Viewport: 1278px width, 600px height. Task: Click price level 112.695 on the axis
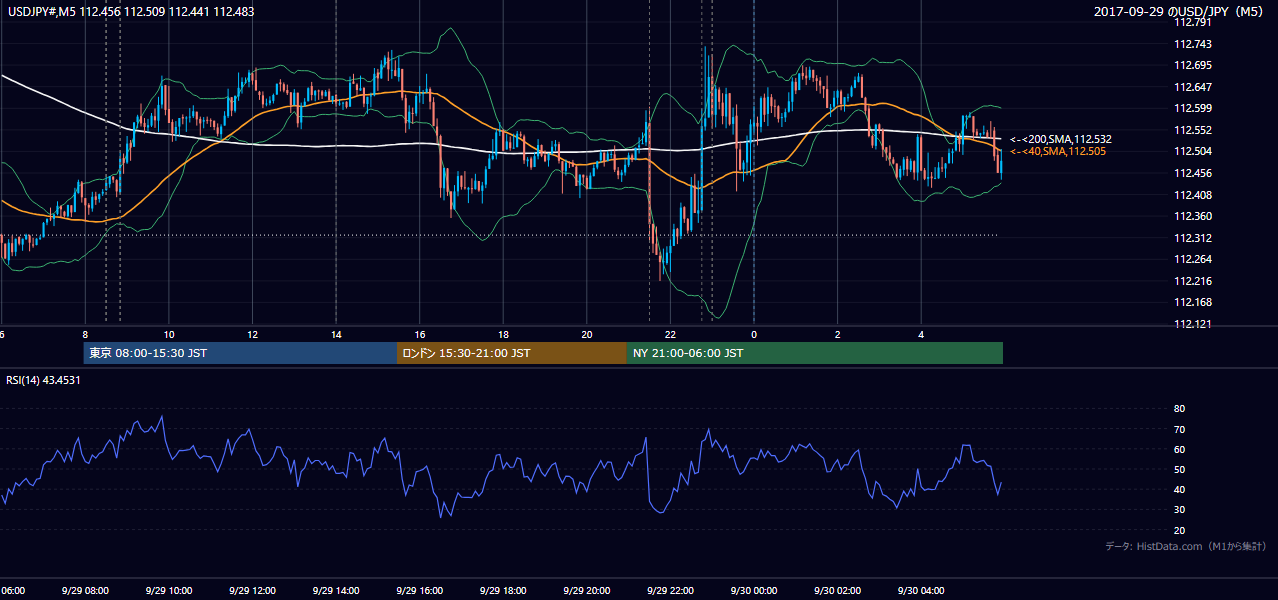[x=1193, y=65]
